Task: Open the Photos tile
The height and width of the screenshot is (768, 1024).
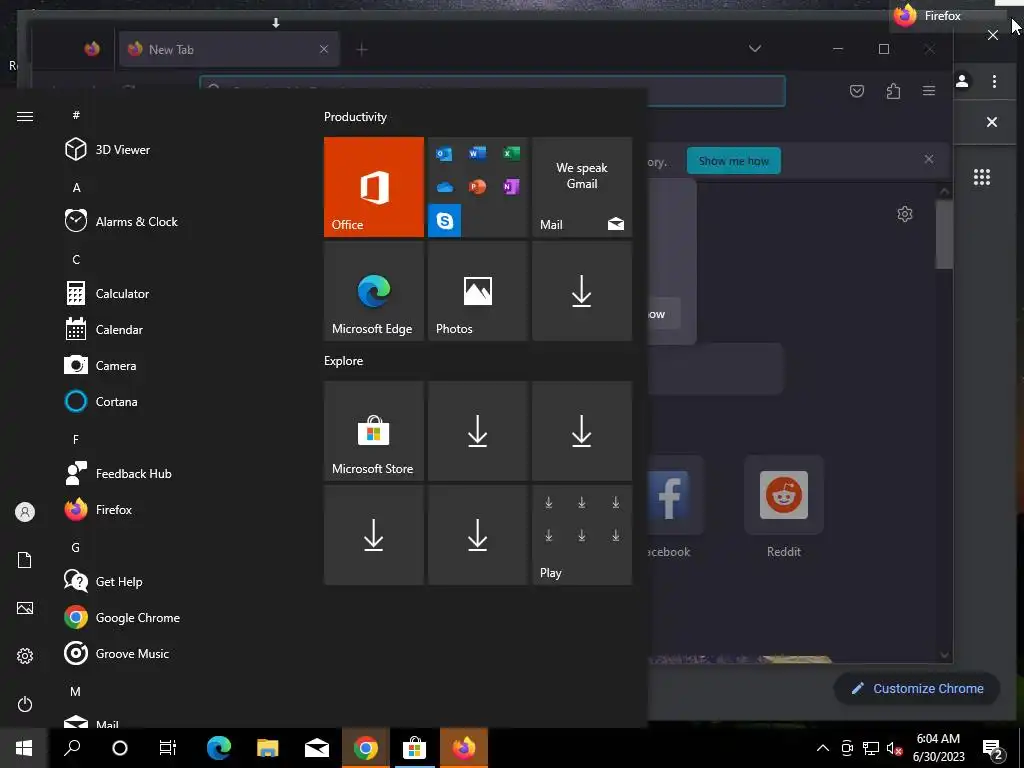Action: [x=477, y=291]
